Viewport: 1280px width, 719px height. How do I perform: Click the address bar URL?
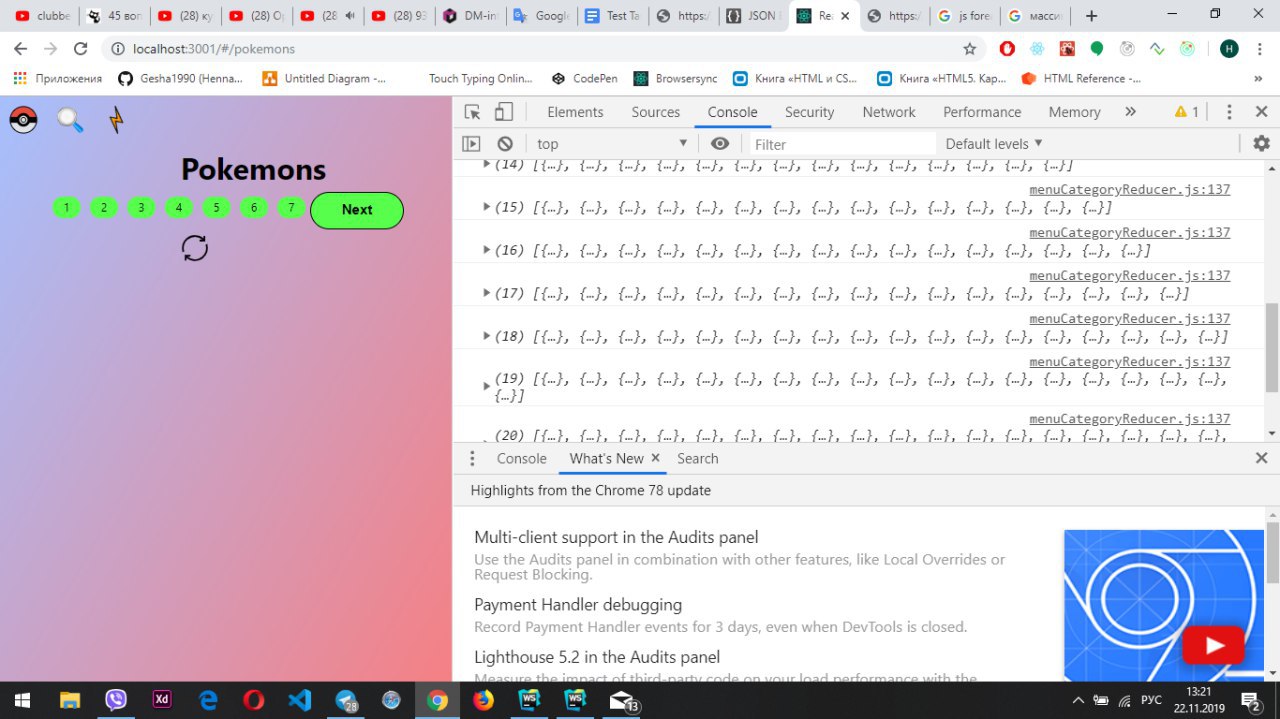tap(213, 48)
